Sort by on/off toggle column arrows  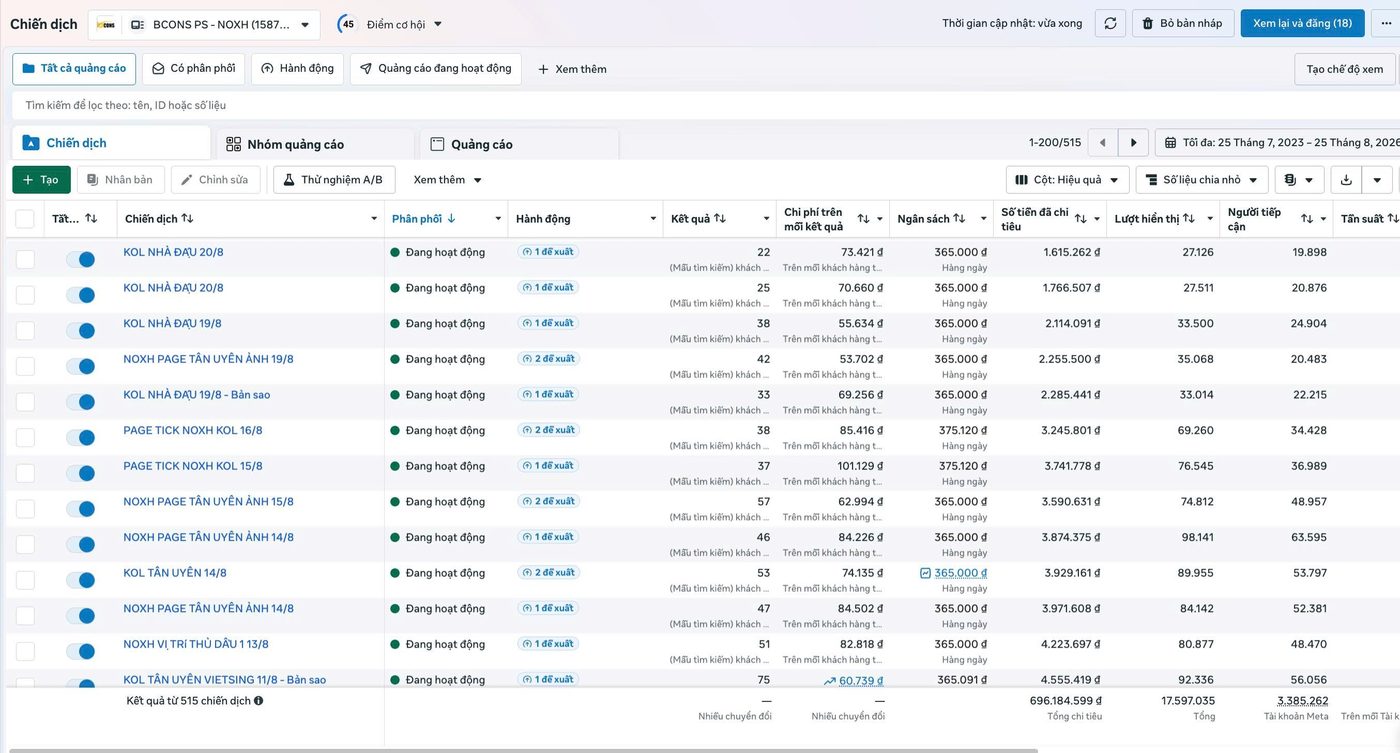(91, 219)
